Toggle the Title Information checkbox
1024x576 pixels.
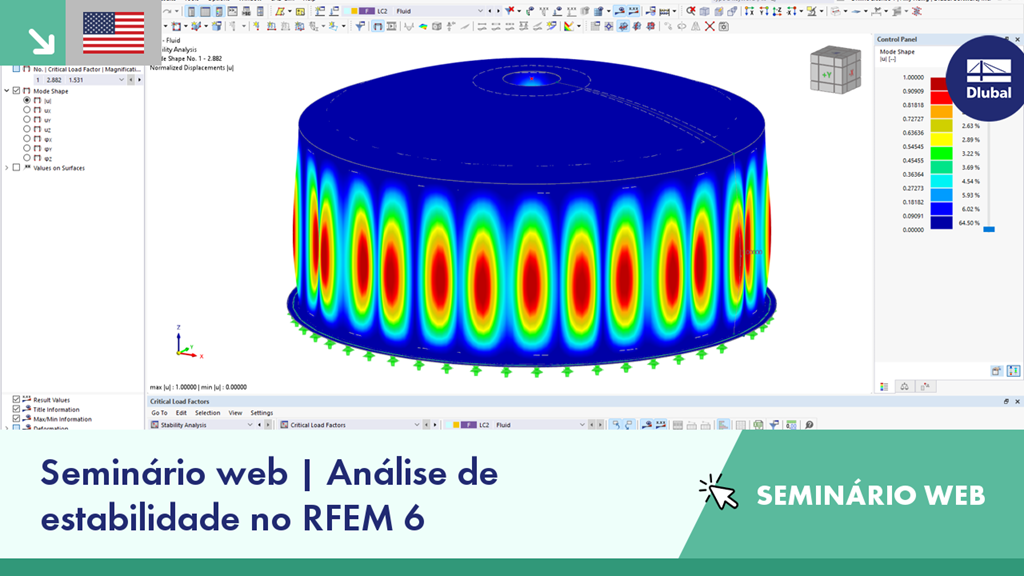(16, 409)
